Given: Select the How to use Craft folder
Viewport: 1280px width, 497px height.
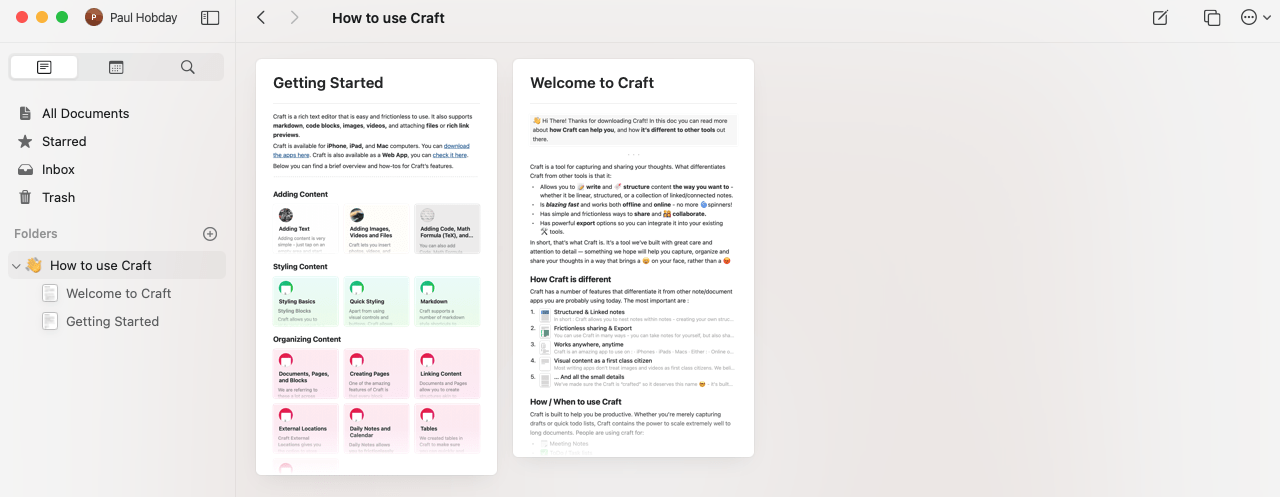Looking at the screenshot, I should [x=117, y=265].
